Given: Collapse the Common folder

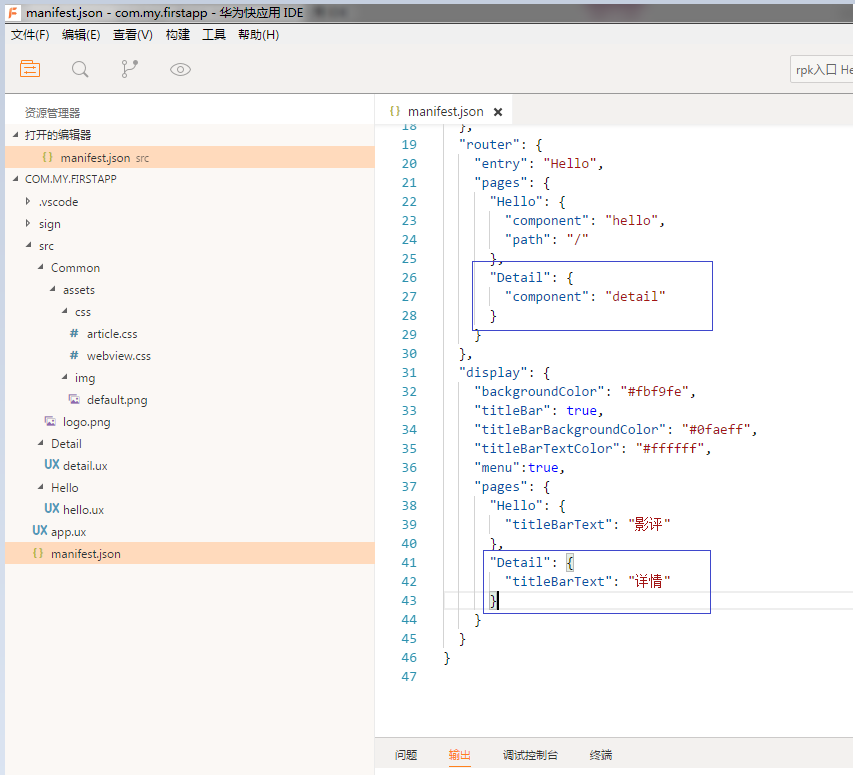Looking at the screenshot, I should 40,267.
